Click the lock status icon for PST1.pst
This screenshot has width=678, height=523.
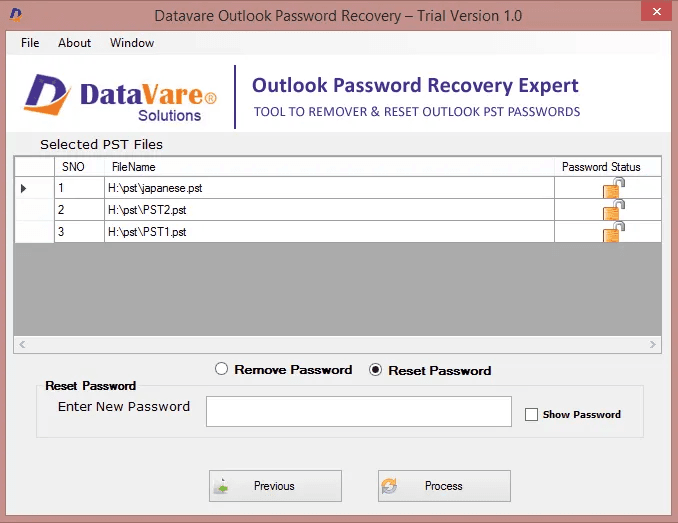614,232
